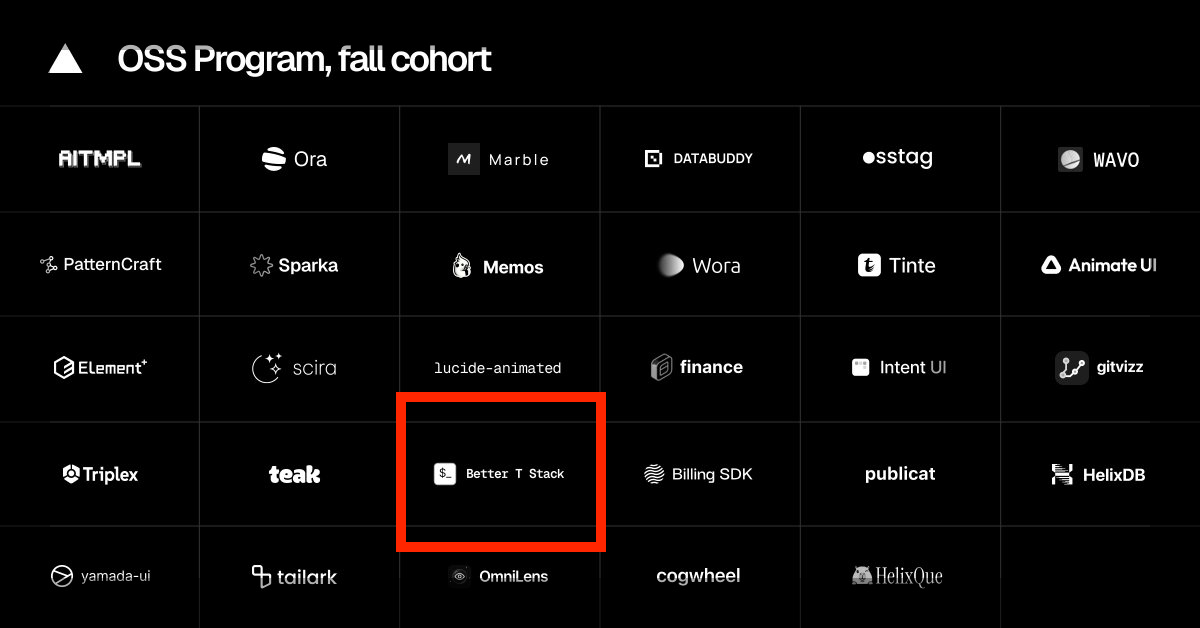Click the gitvizz branch icon

point(1071,368)
